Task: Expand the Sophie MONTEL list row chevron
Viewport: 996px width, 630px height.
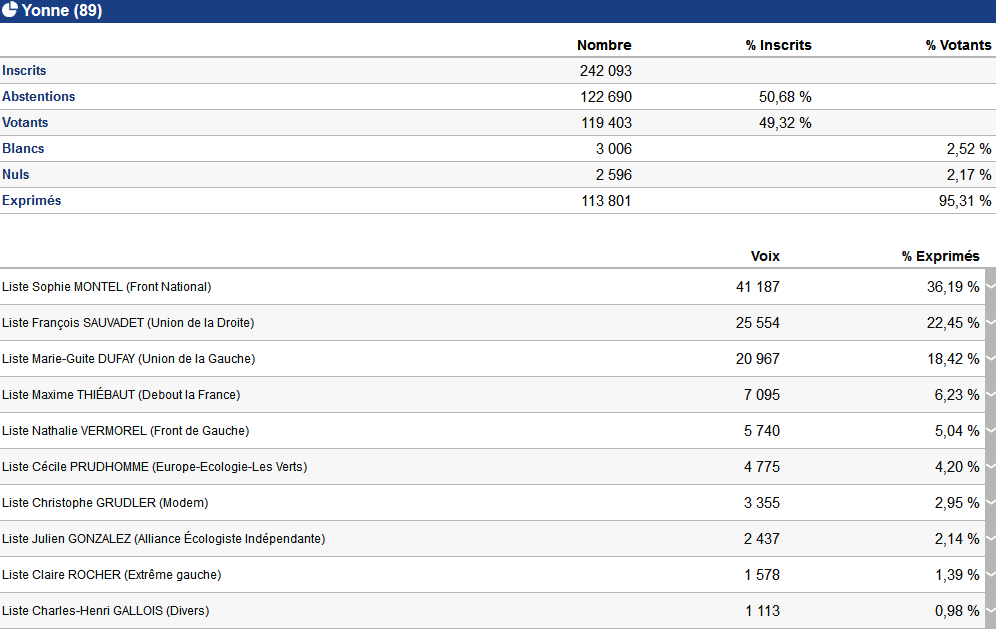Action: click(x=991, y=286)
